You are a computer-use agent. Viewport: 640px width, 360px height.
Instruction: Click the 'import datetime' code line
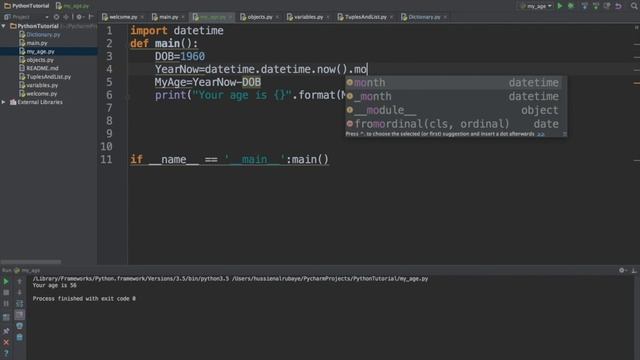tap(177, 31)
